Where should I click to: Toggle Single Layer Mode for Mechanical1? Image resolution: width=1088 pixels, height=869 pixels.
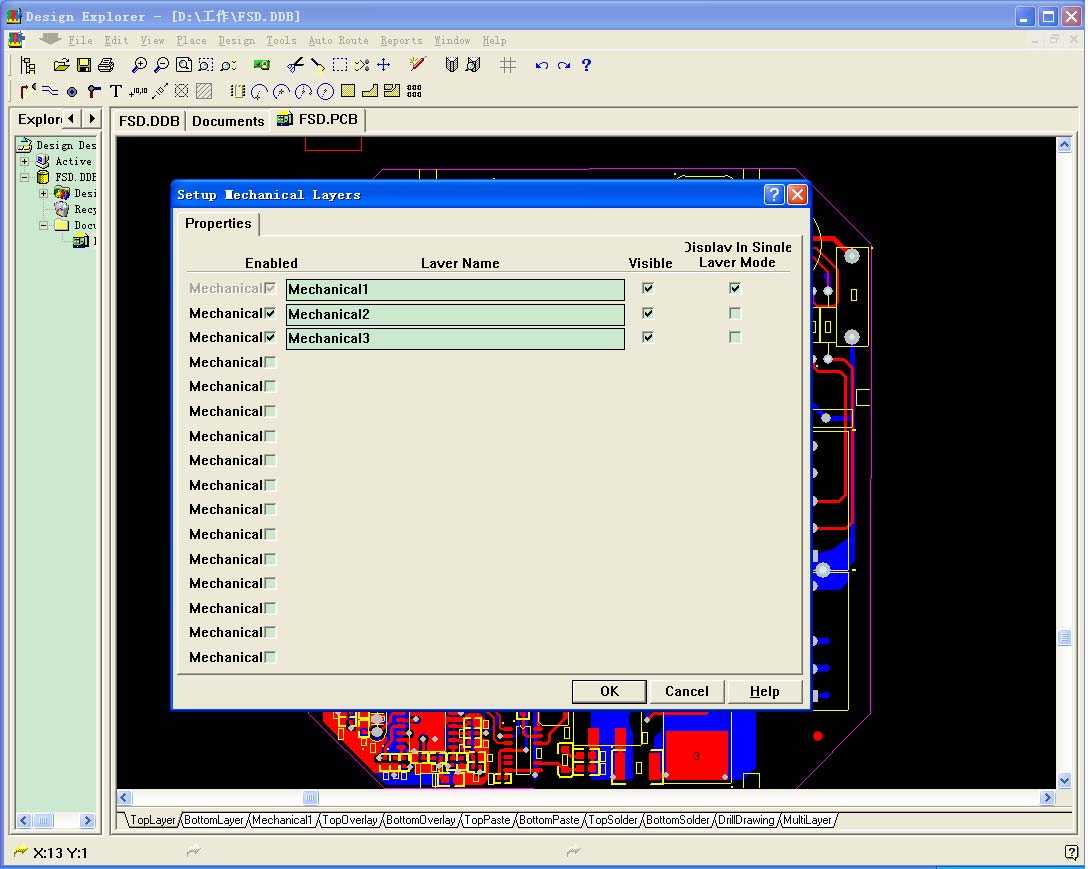click(x=735, y=288)
